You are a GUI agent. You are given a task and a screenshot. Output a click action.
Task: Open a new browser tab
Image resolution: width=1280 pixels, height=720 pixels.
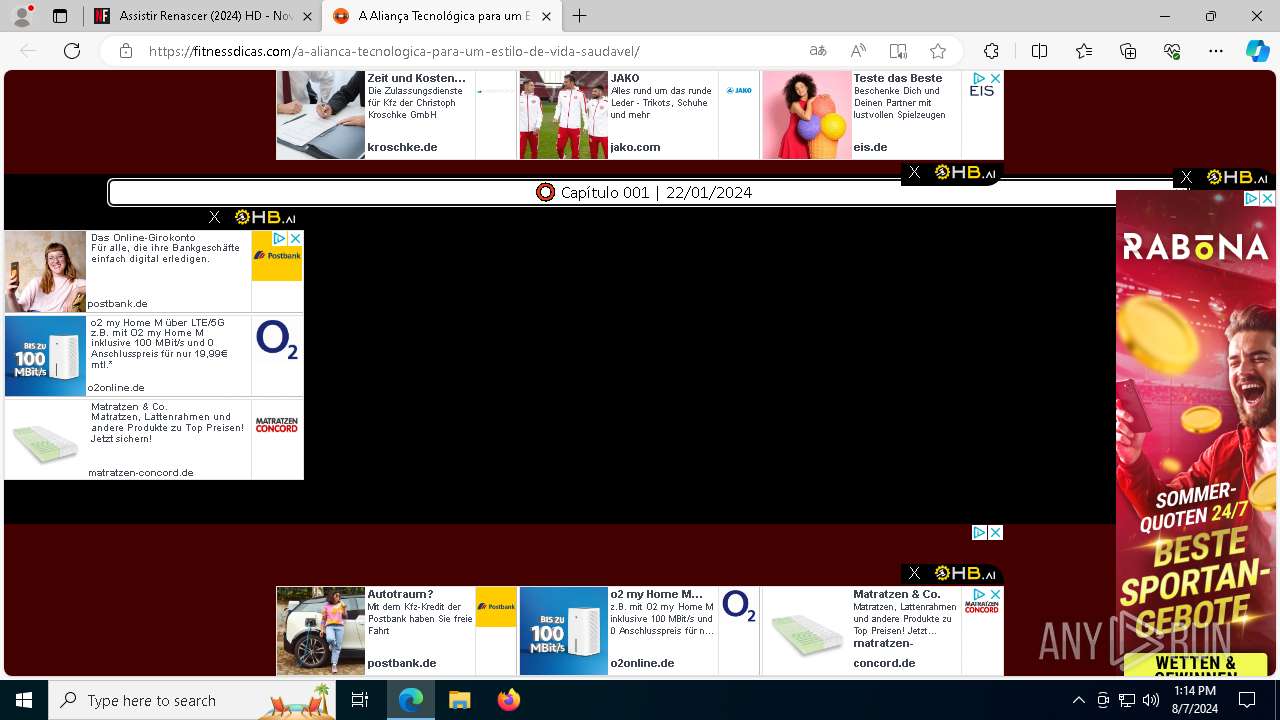click(x=580, y=16)
